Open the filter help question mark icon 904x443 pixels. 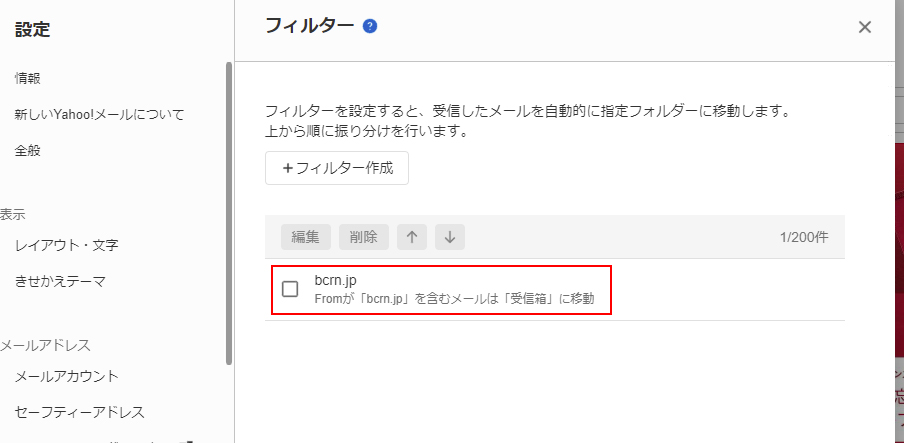[x=370, y=27]
